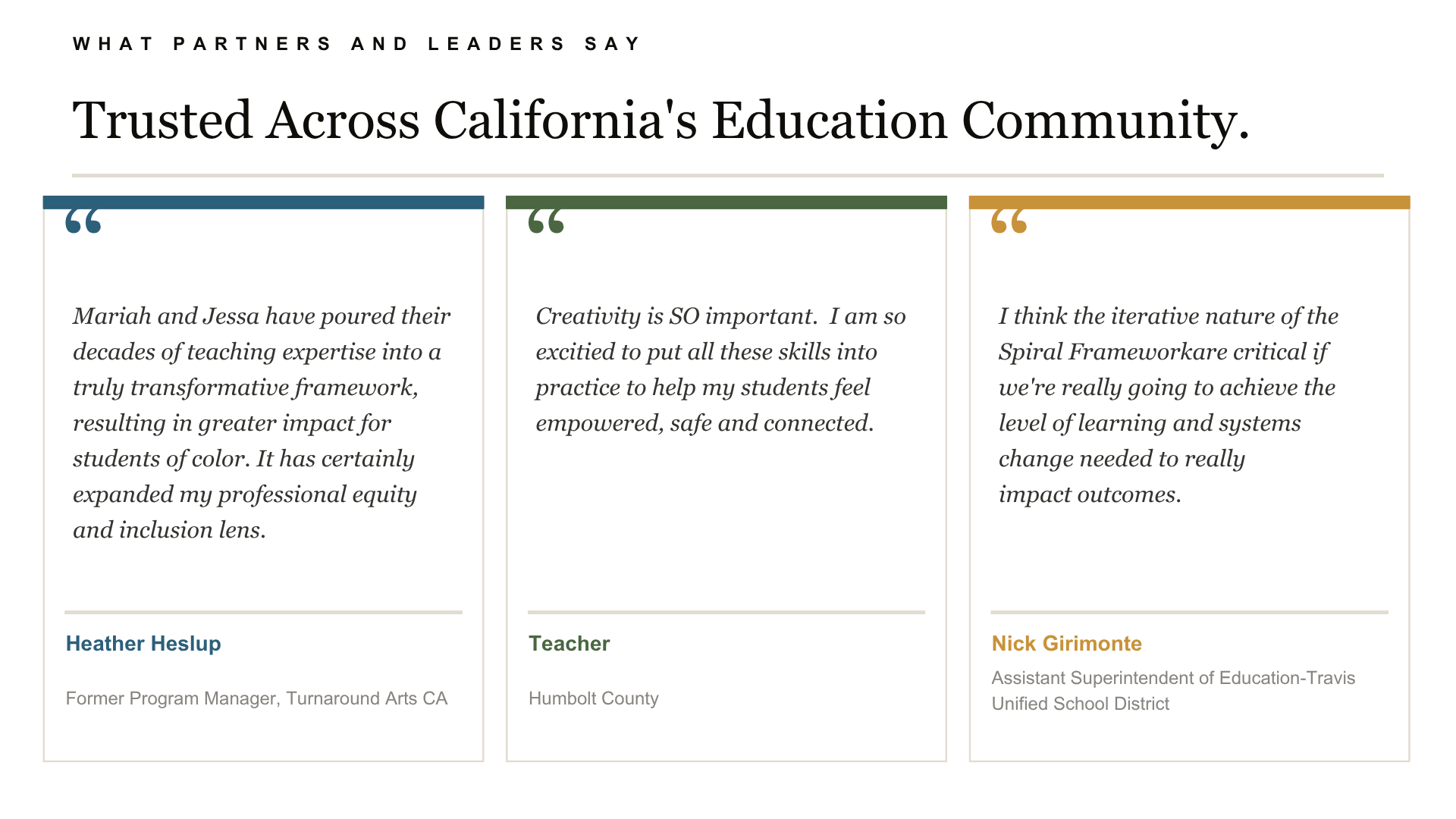Image resolution: width=1456 pixels, height=819 pixels.
Task: Click the Heather Heslup name
Action: point(143,644)
